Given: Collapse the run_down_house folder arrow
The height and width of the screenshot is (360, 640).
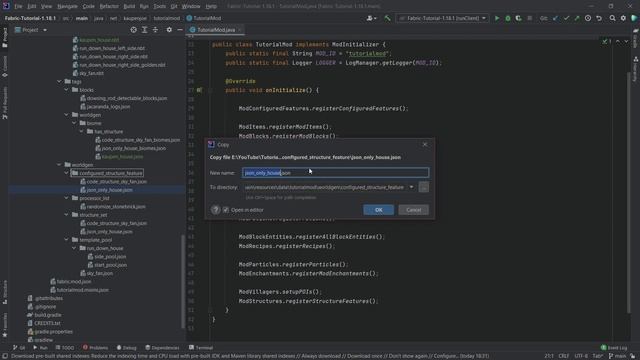Looking at the screenshot, I should pyautogui.click(x=74, y=248).
